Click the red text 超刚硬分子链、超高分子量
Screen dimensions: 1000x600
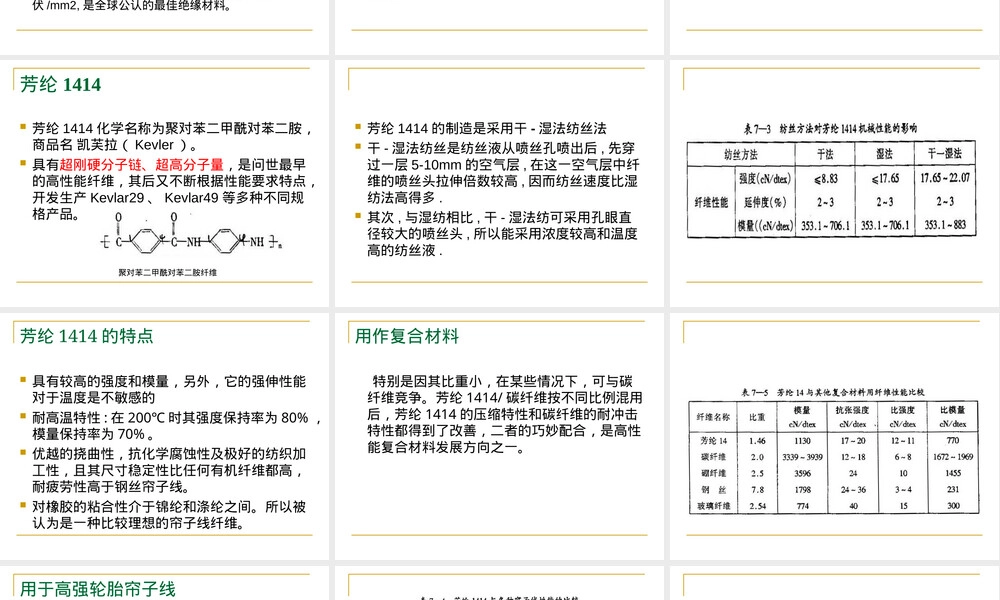(142, 165)
